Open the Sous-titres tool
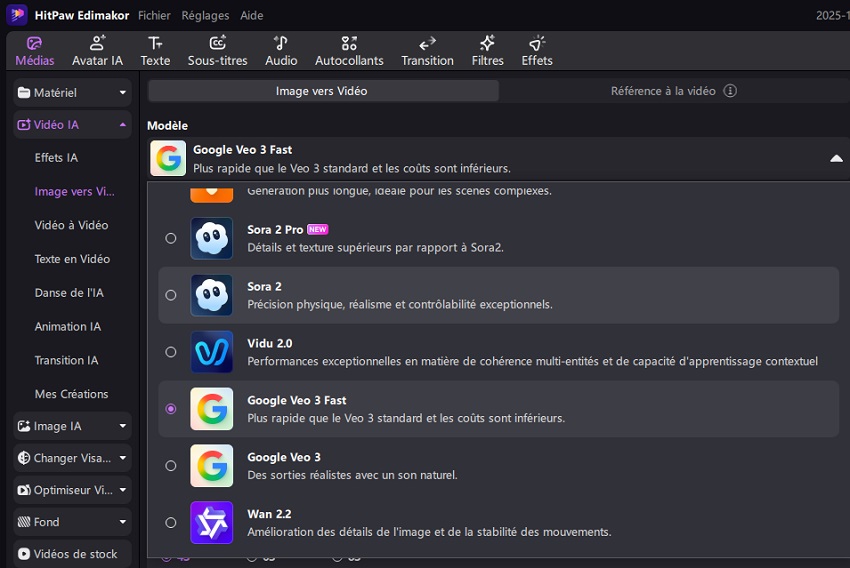The image size is (850, 568). (x=217, y=51)
